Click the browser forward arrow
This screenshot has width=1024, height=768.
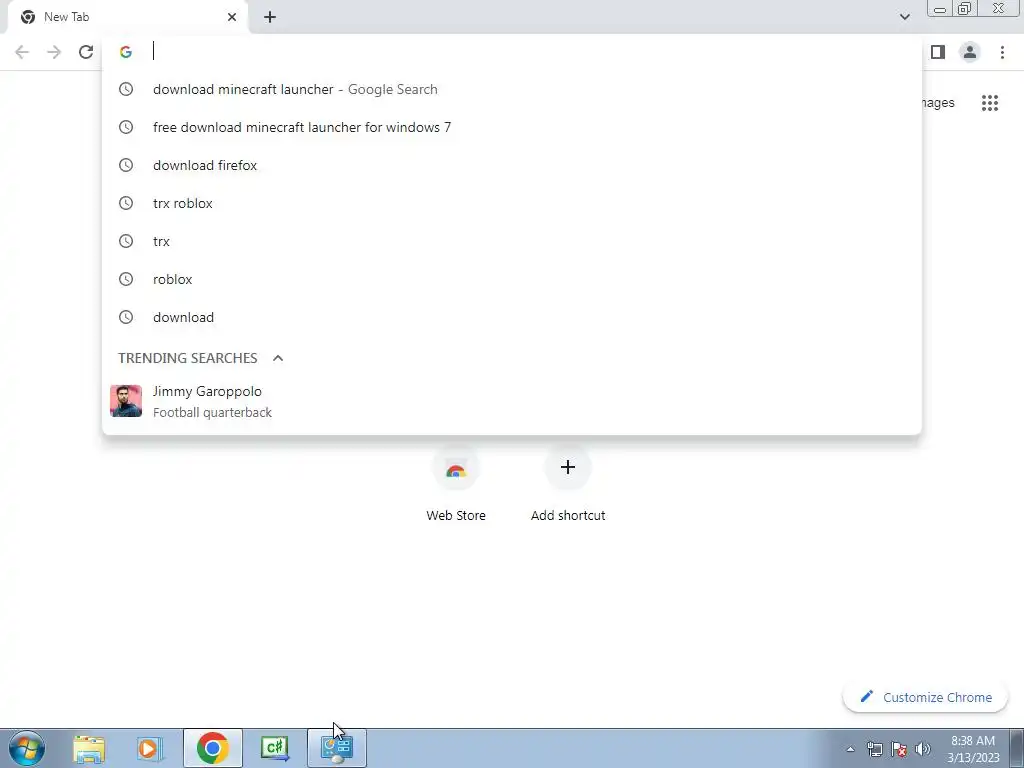pyautogui.click(x=54, y=52)
